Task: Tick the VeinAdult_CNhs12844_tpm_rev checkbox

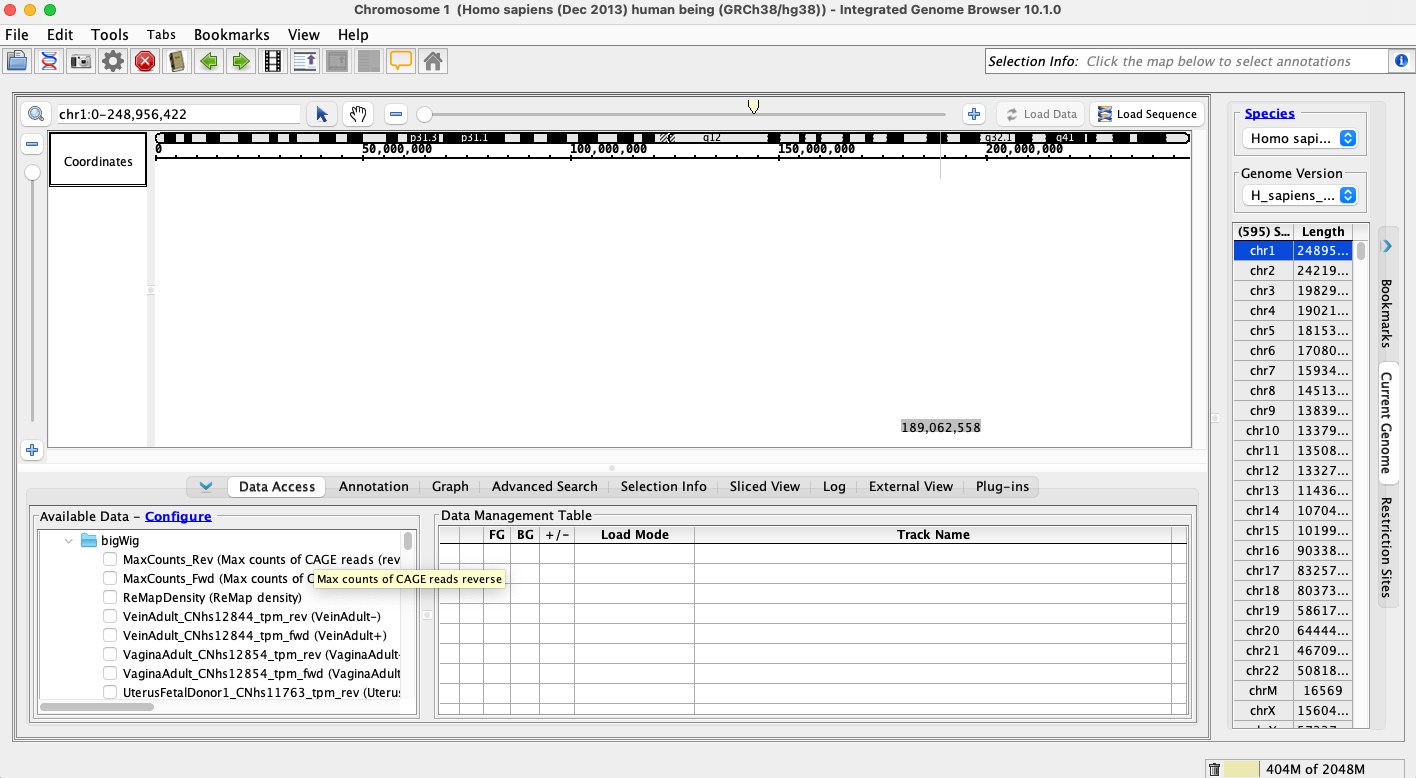Action: pos(110,616)
